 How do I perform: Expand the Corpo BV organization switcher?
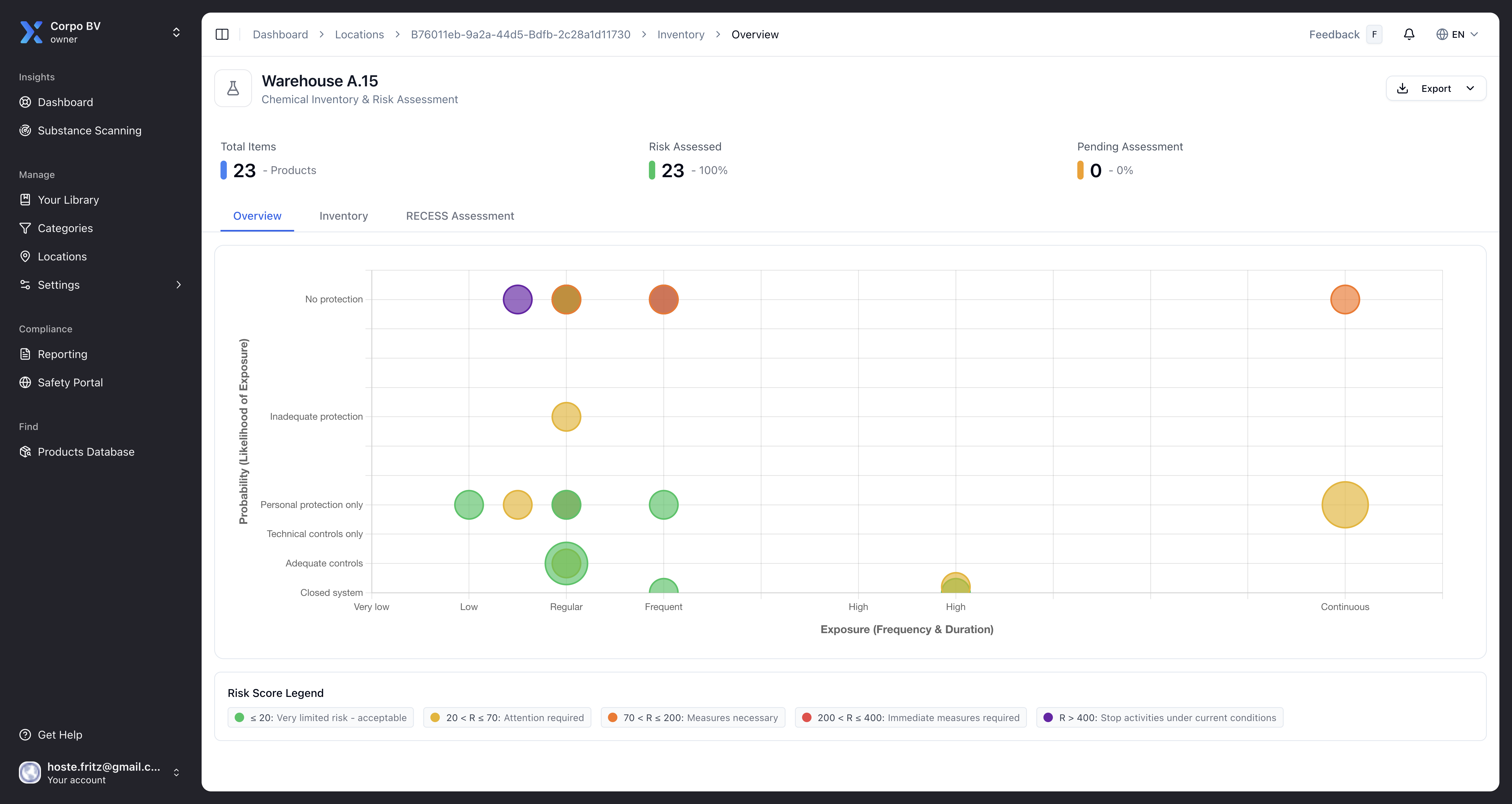point(176,32)
